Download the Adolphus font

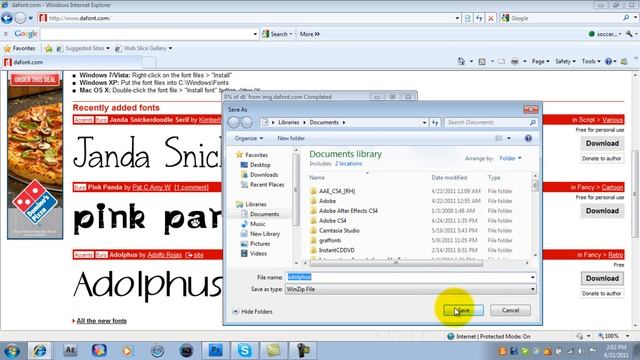[602, 278]
